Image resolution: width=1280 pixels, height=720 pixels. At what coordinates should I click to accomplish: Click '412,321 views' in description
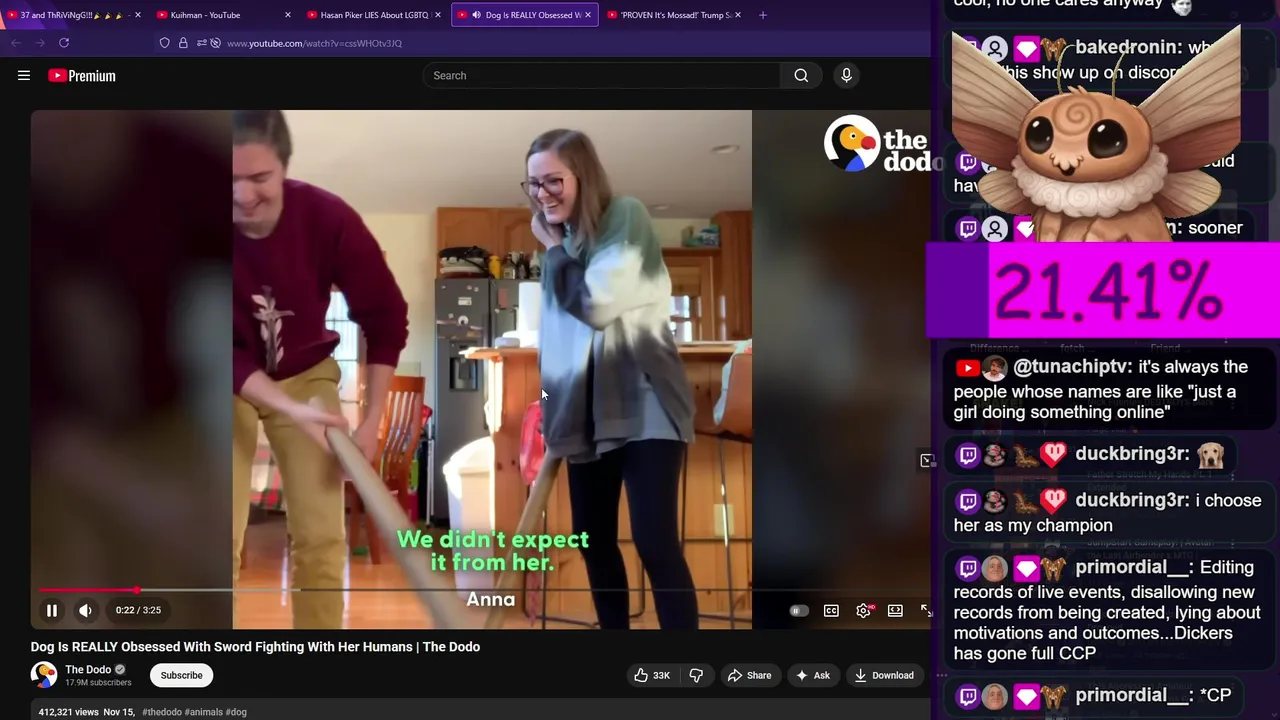68,712
